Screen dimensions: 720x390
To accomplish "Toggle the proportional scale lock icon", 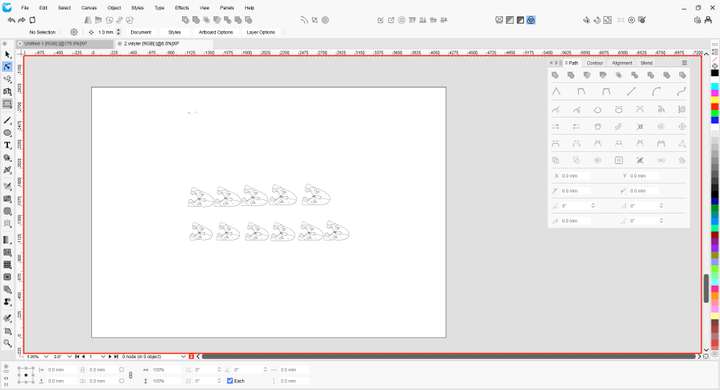I will tap(130, 375).
